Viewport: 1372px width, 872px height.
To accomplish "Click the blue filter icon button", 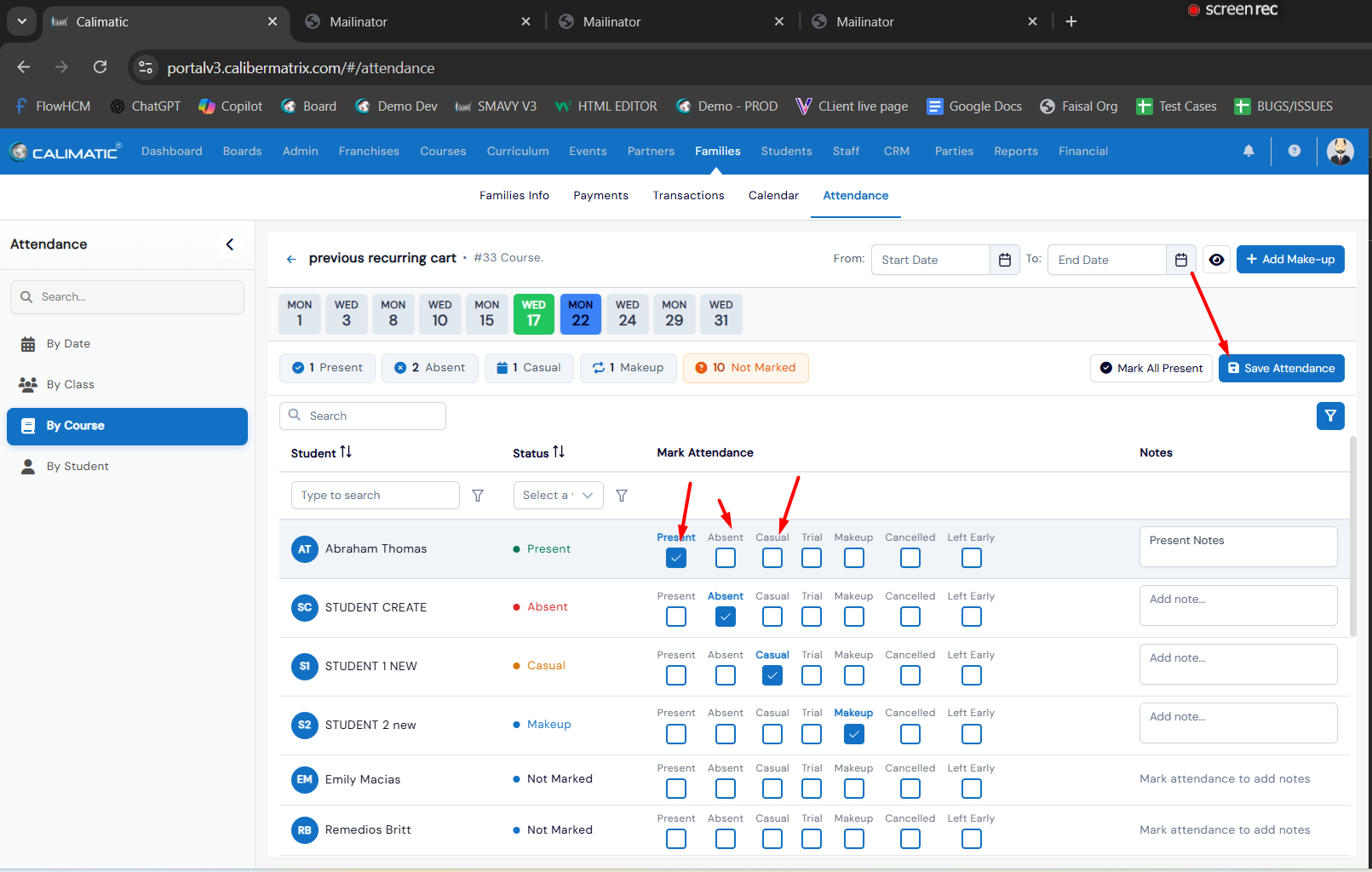I will click(1329, 416).
